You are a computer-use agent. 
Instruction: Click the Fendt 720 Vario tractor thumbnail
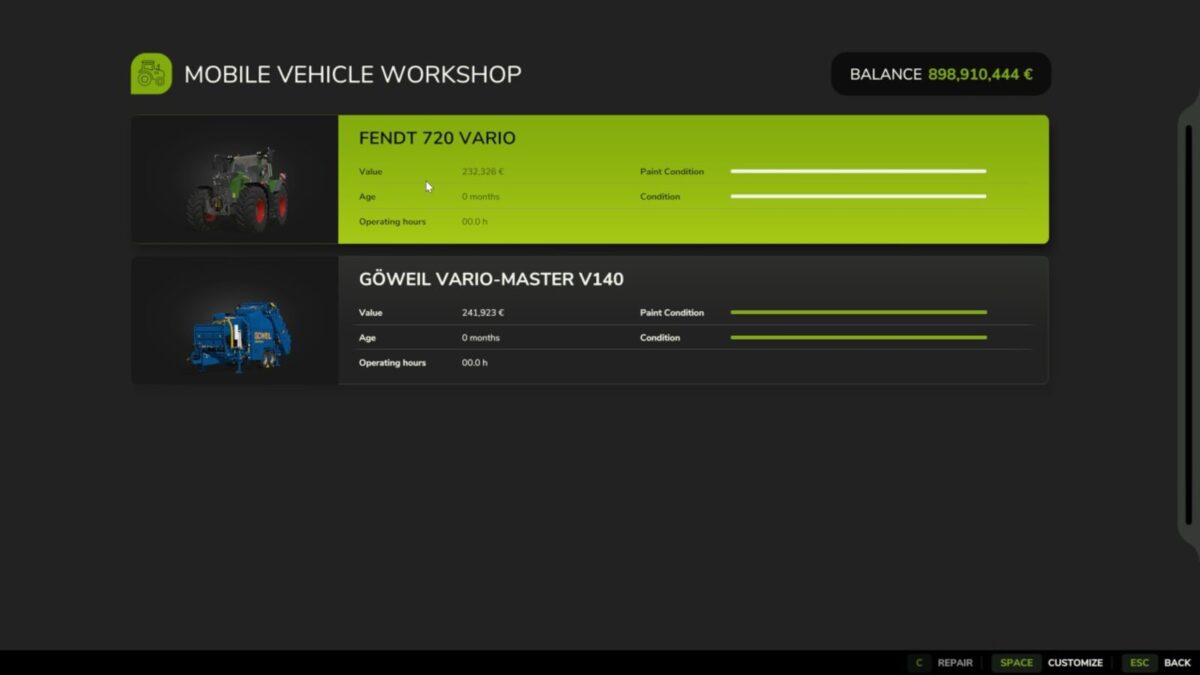(x=235, y=180)
